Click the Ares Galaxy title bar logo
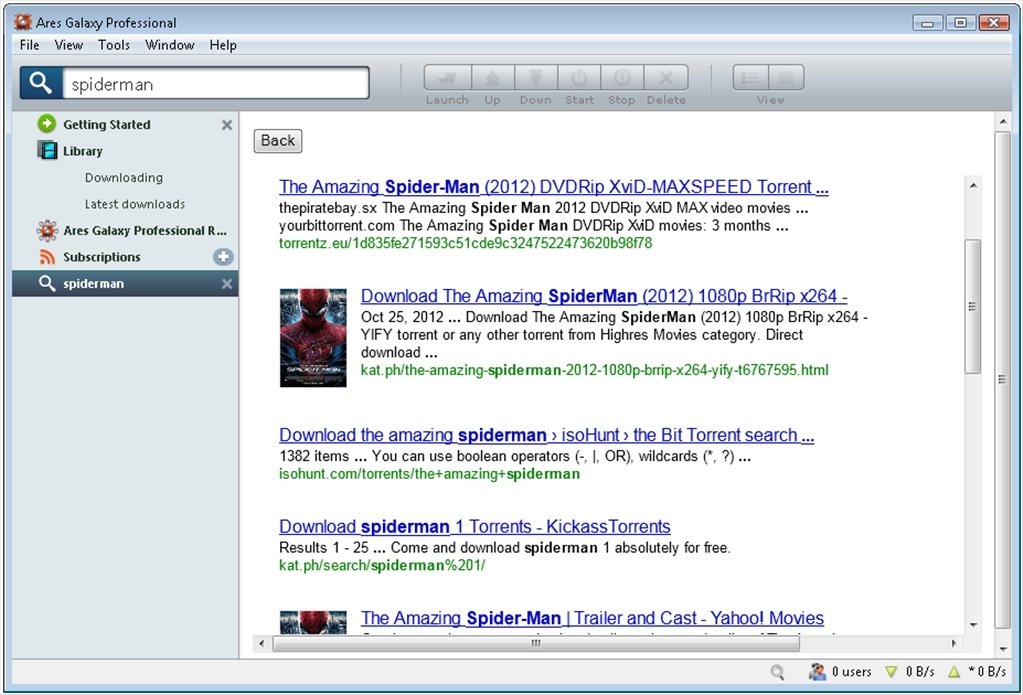1023x695 pixels. pyautogui.click(x=23, y=22)
